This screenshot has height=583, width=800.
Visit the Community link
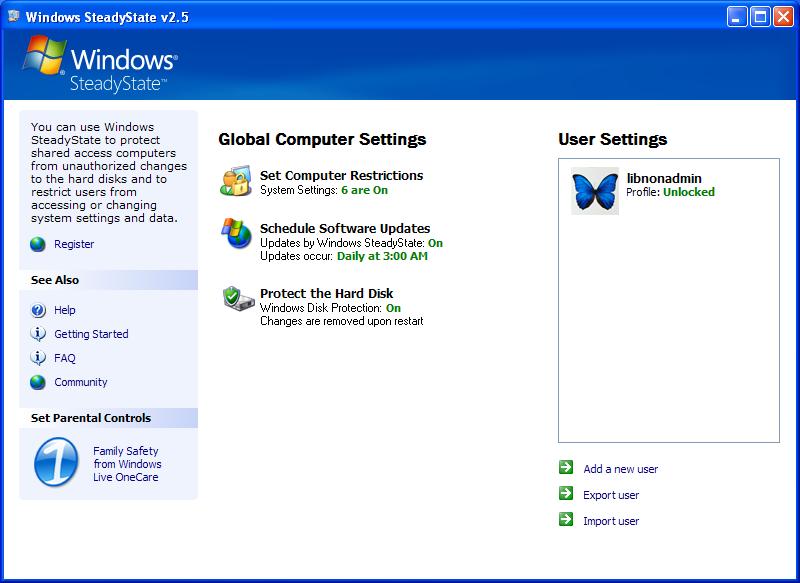(x=81, y=382)
